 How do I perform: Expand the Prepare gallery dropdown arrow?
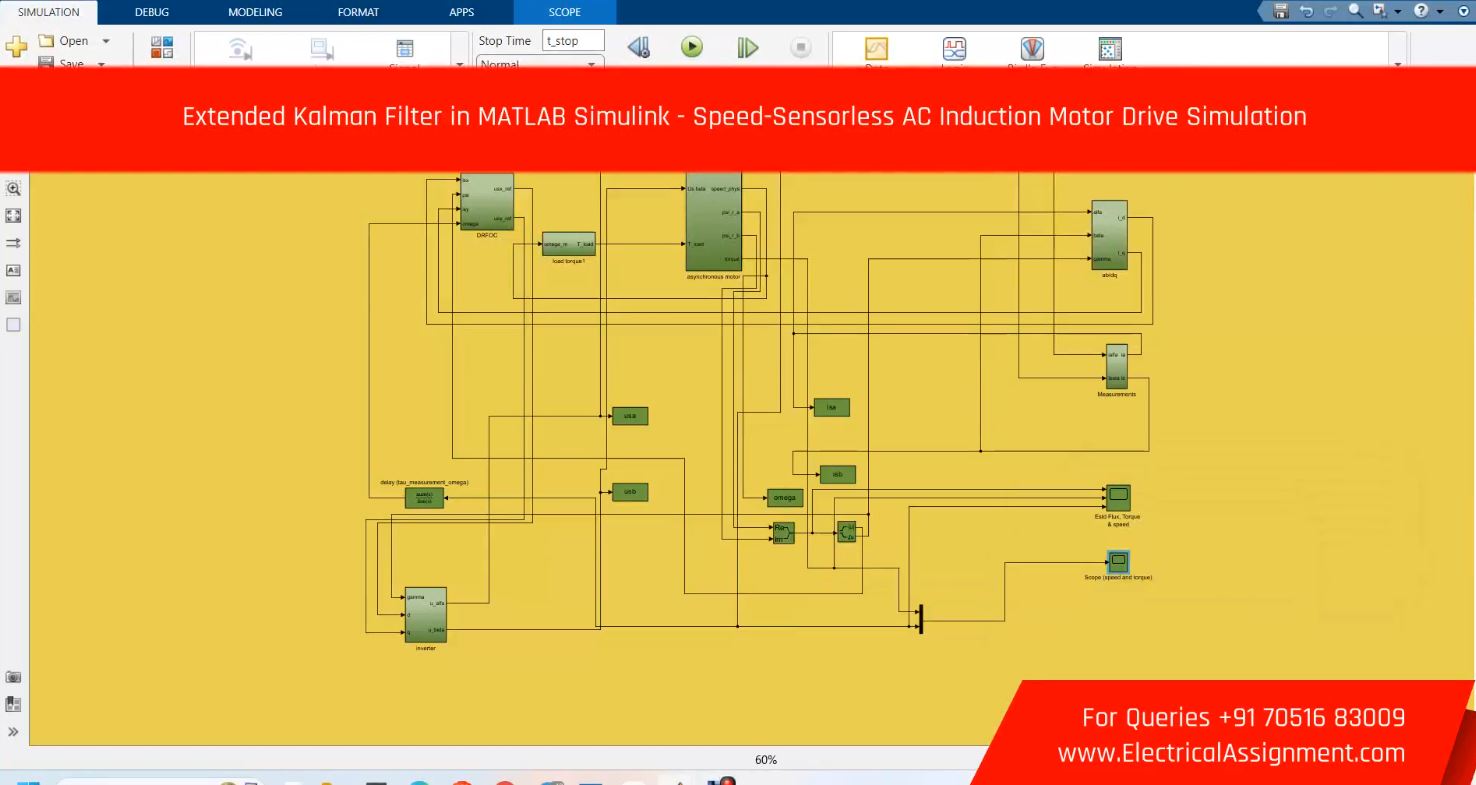pos(460,63)
